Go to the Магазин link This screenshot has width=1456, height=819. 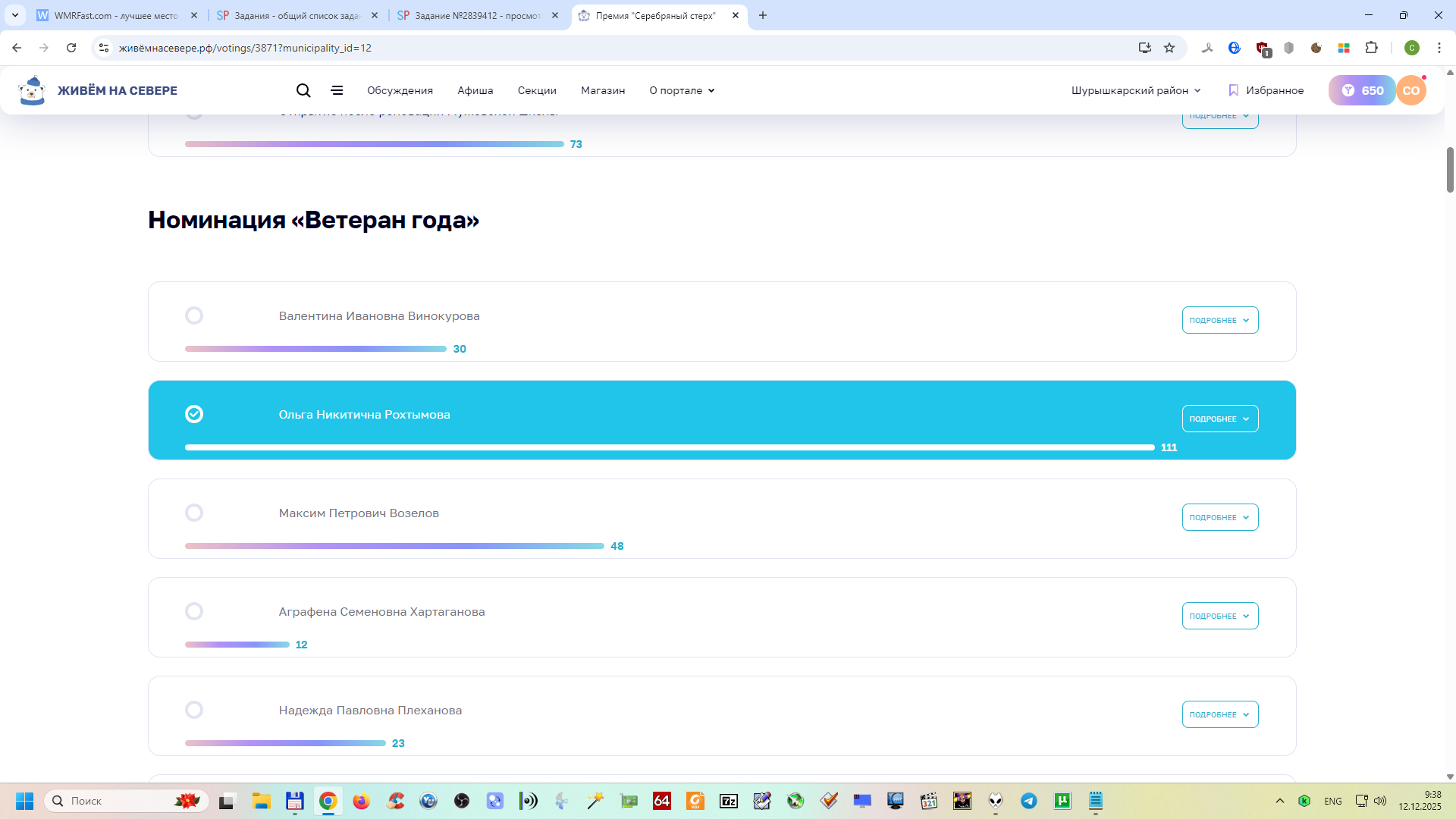click(x=603, y=90)
